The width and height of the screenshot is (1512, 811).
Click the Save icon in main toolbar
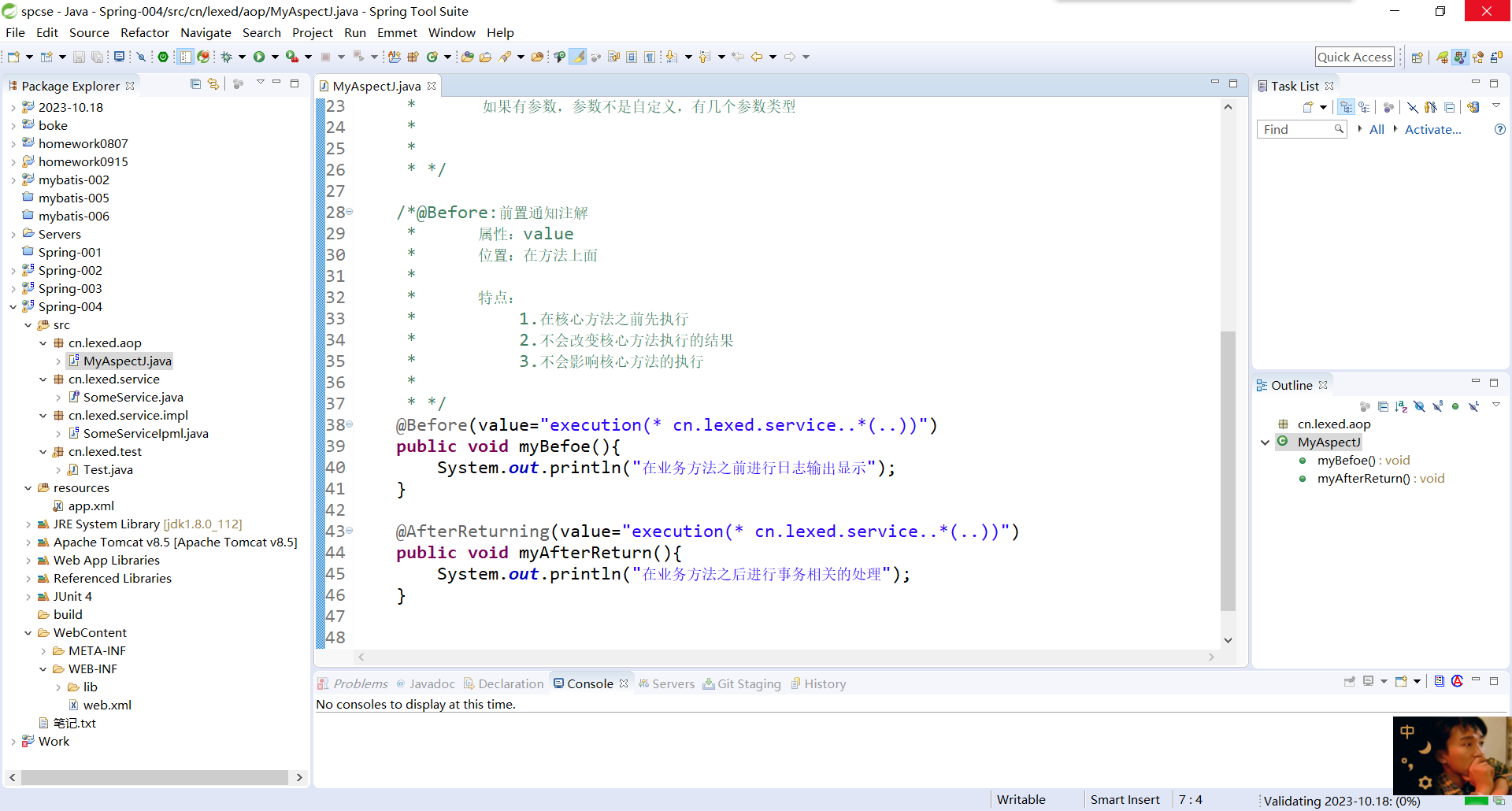pyautogui.click(x=79, y=57)
